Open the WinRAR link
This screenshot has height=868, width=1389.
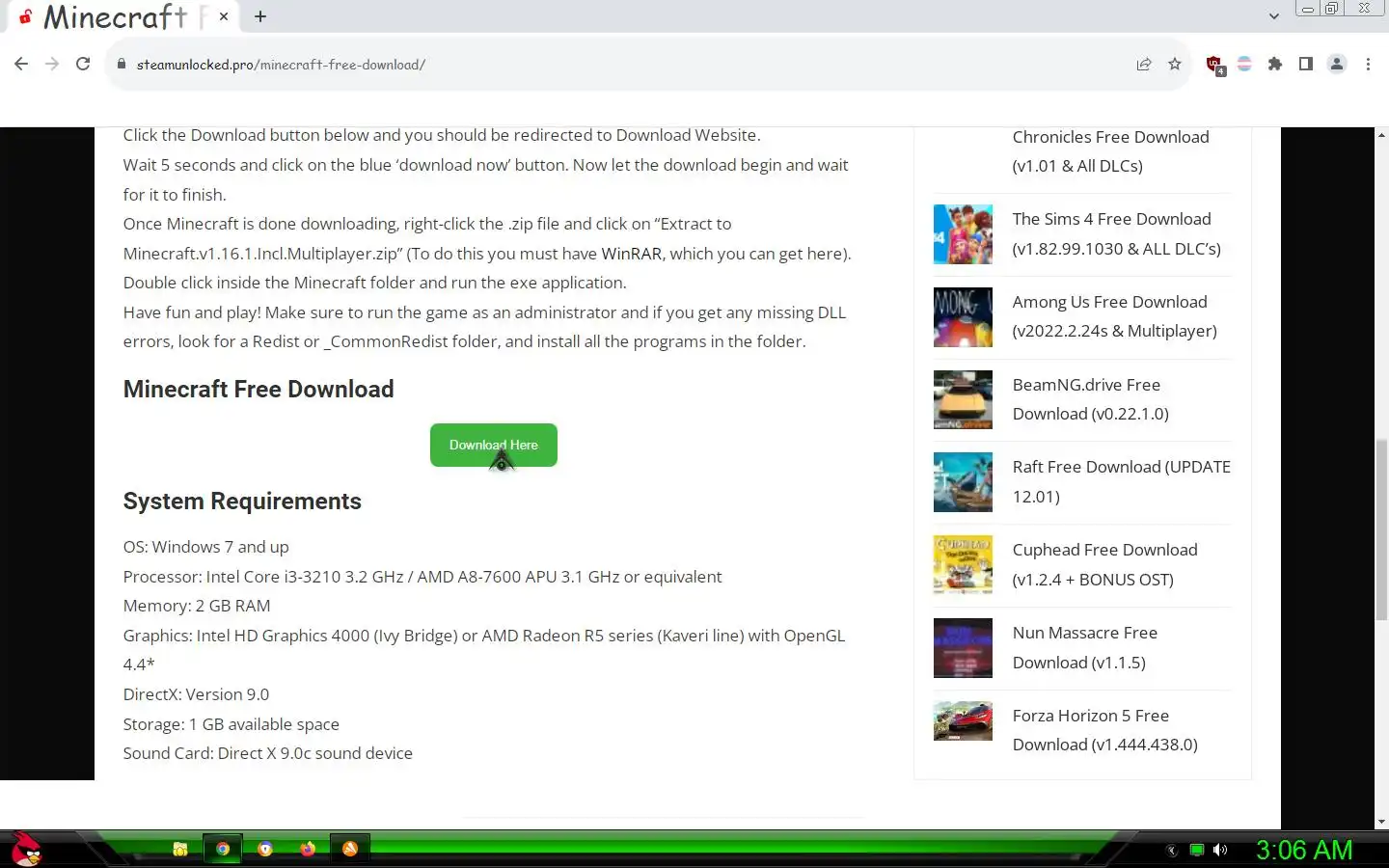(x=632, y=254)
